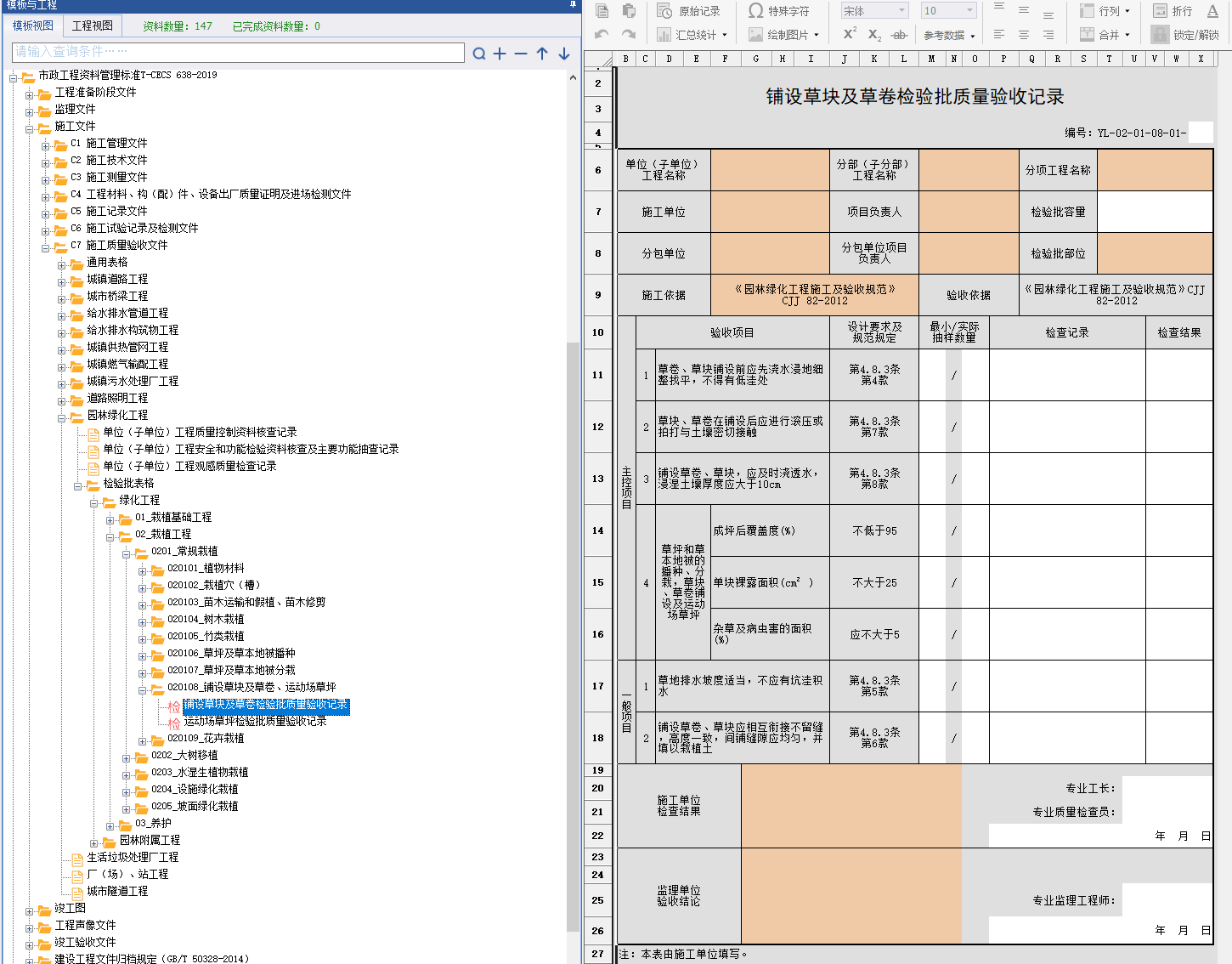The width and height of the screenshot is (1232, 964).
Task: Click the paste clipboard icon
Action: click(629, 11)
